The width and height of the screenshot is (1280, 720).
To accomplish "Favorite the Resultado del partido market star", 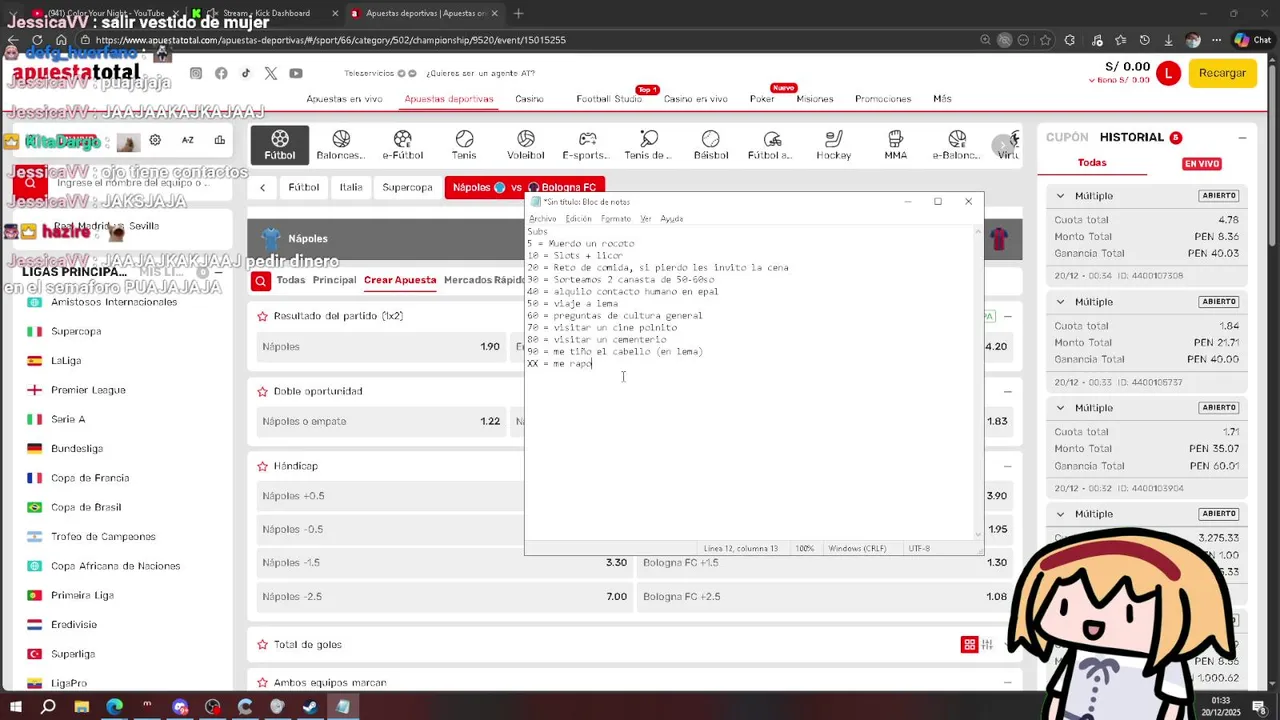I will (263, 316).
